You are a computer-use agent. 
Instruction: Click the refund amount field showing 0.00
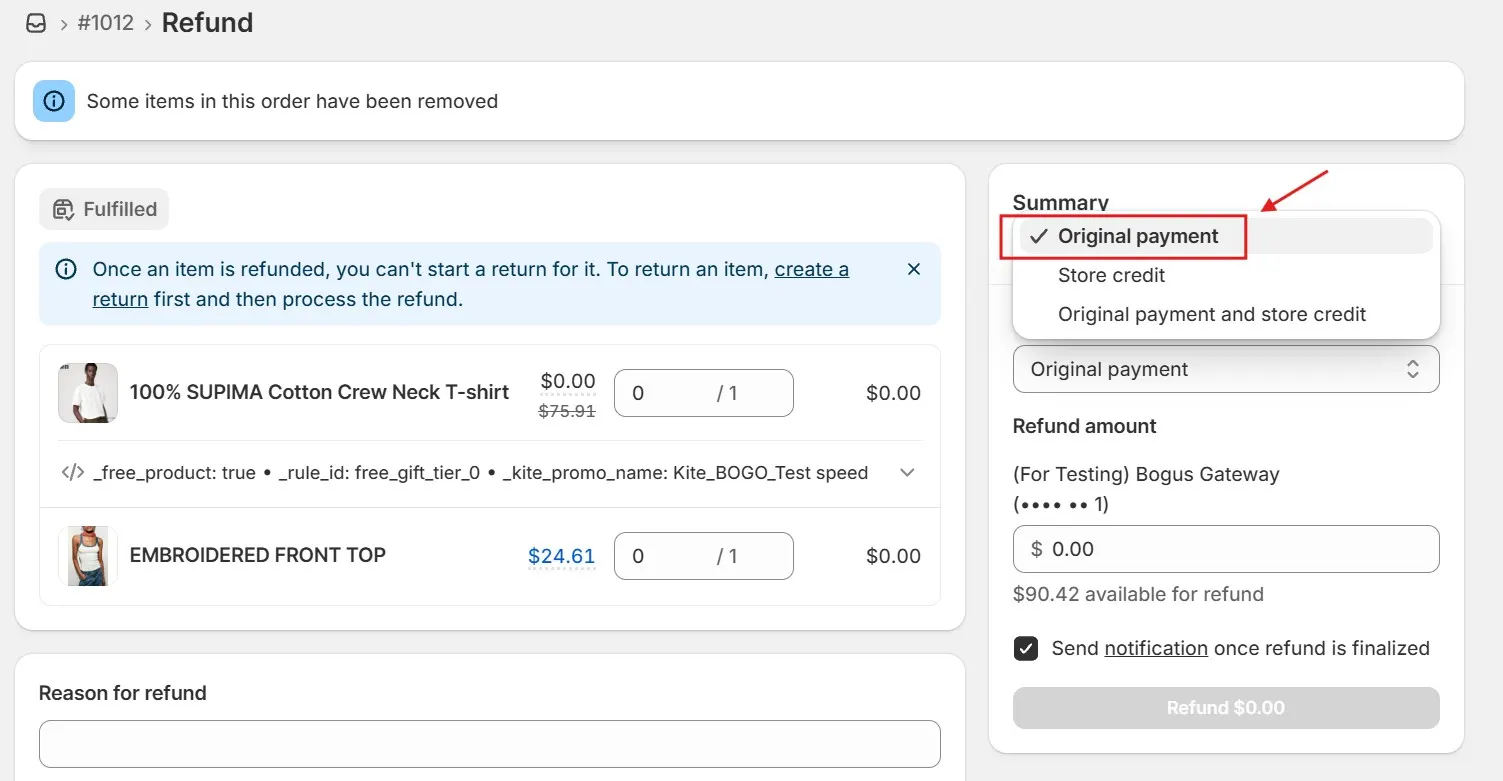coord(1226,549)
